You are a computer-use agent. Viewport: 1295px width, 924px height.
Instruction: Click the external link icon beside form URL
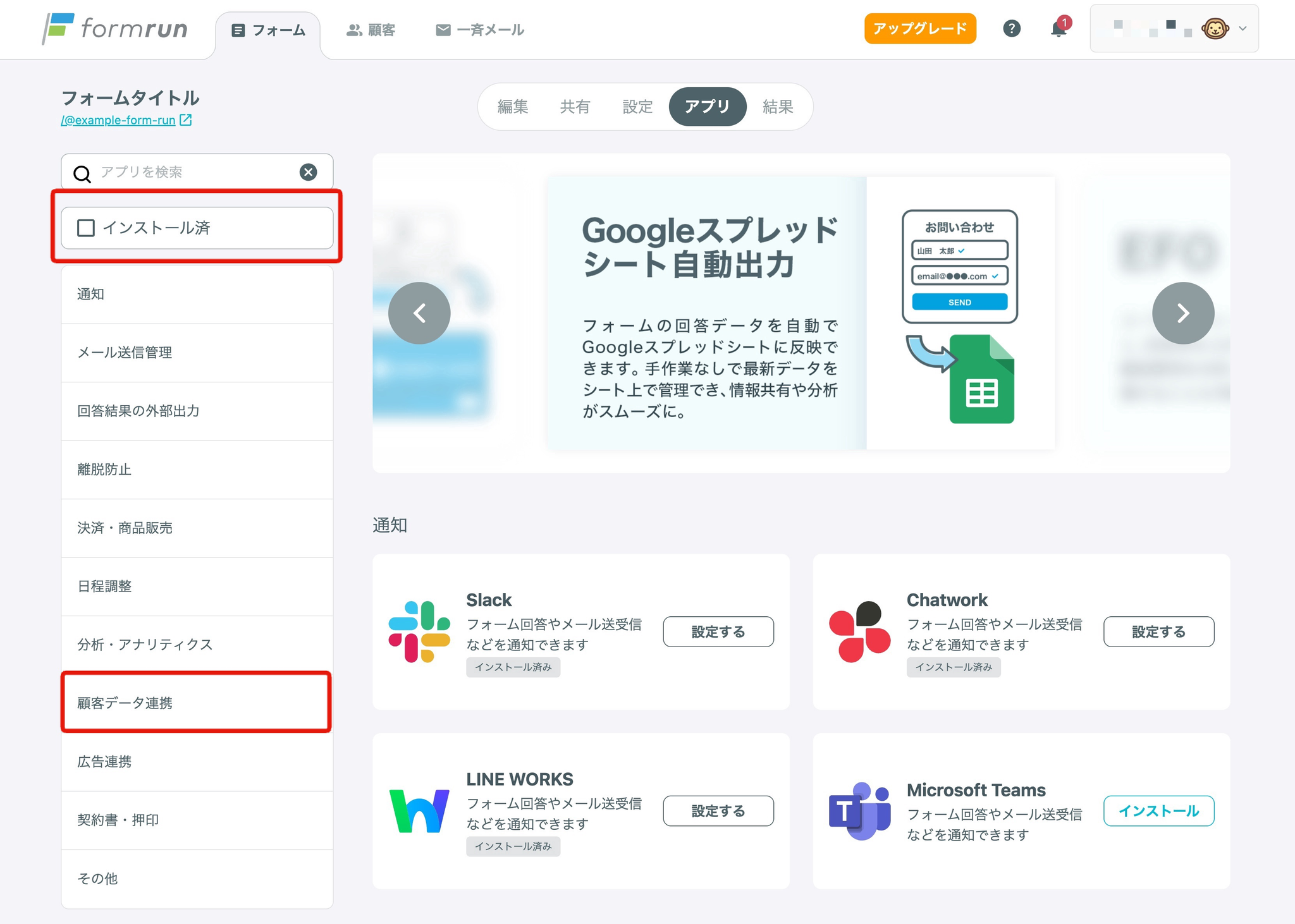[x=186, y=120]
